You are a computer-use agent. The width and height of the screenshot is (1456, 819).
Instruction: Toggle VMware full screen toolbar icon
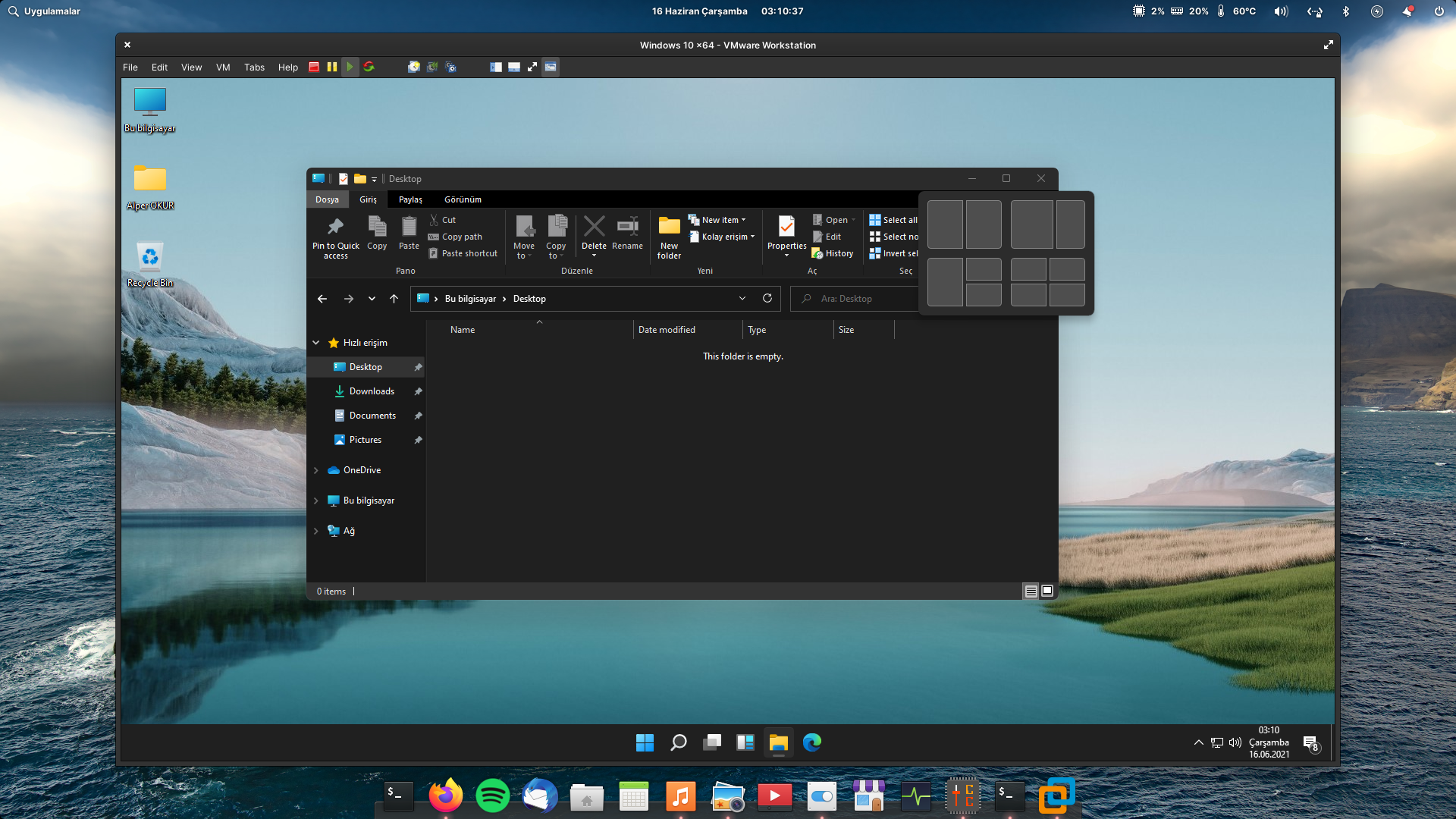click(x=532, y=67)
